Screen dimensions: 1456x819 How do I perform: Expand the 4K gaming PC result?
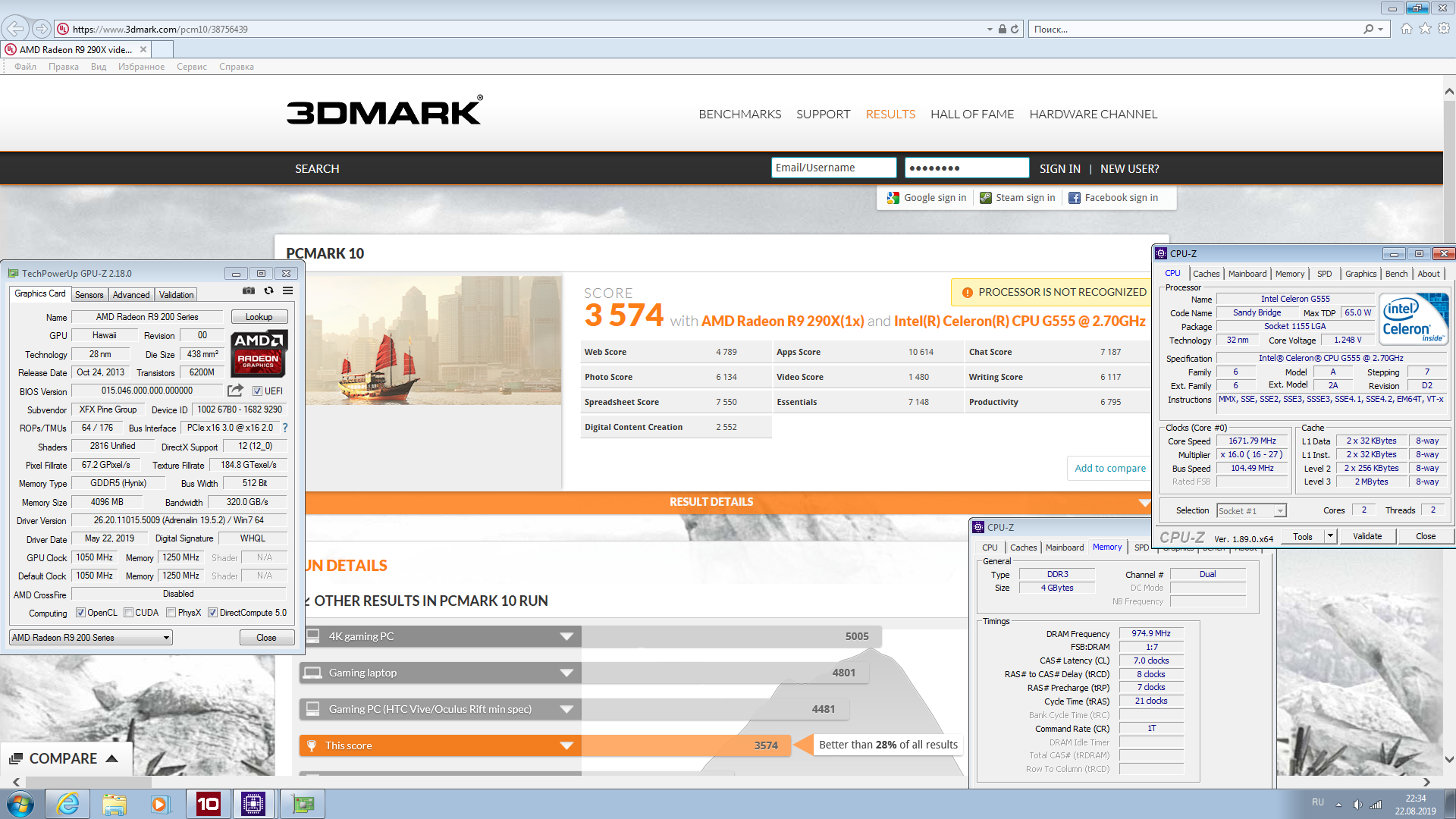tap(566, 637)
